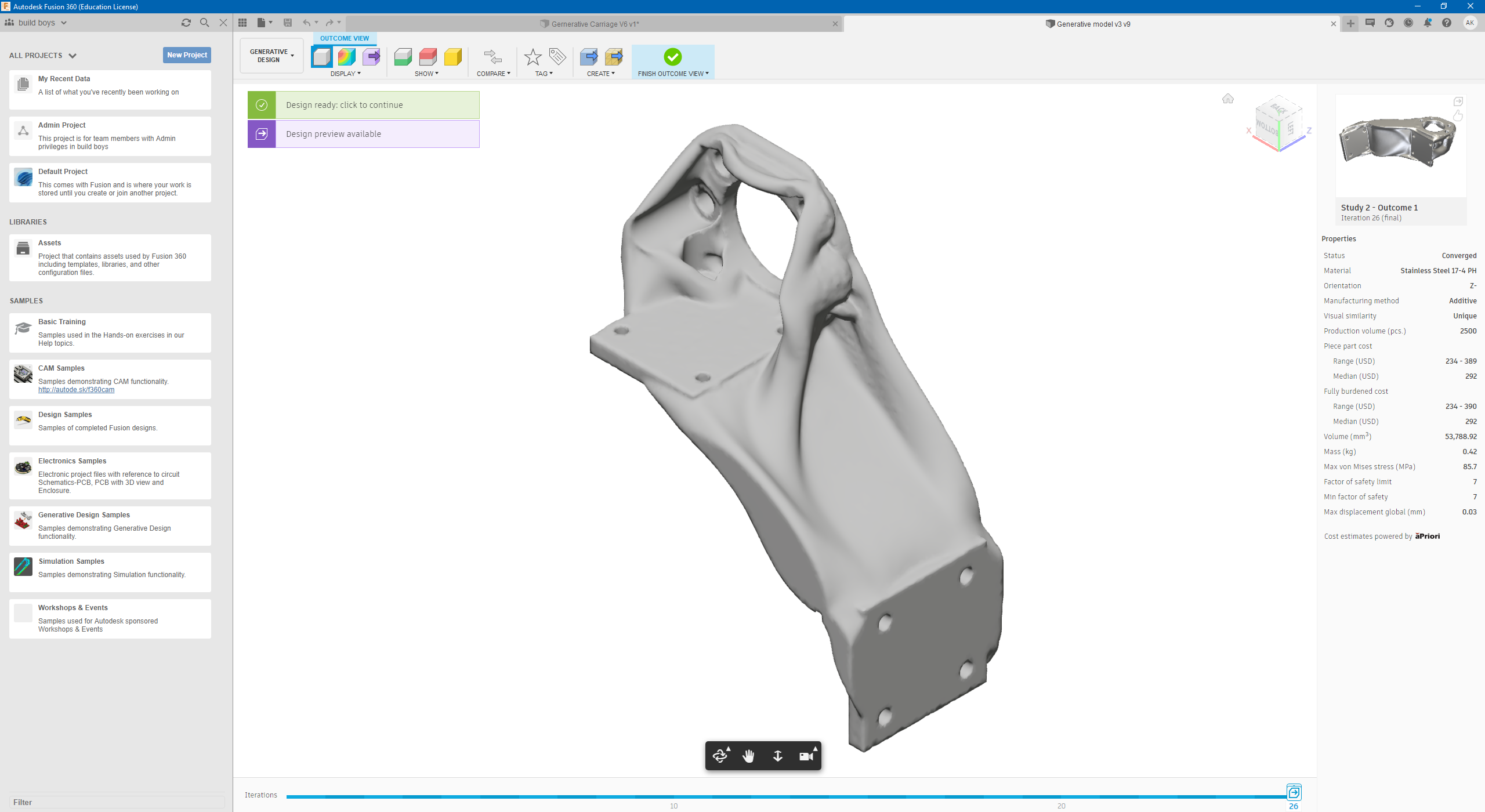Image resolution: width=1485 pixels, height=812 pixels.
Task: Click the Model View display icon
Action: click(322, 57)
